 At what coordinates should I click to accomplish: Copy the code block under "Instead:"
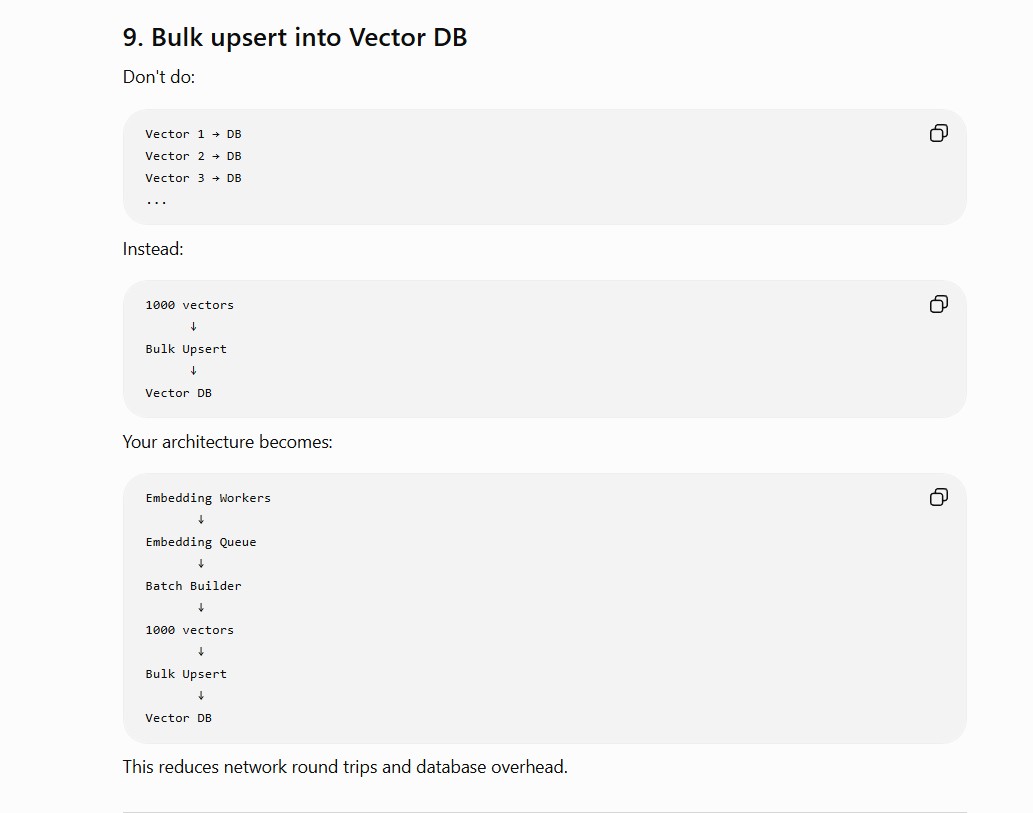[939, 304]
